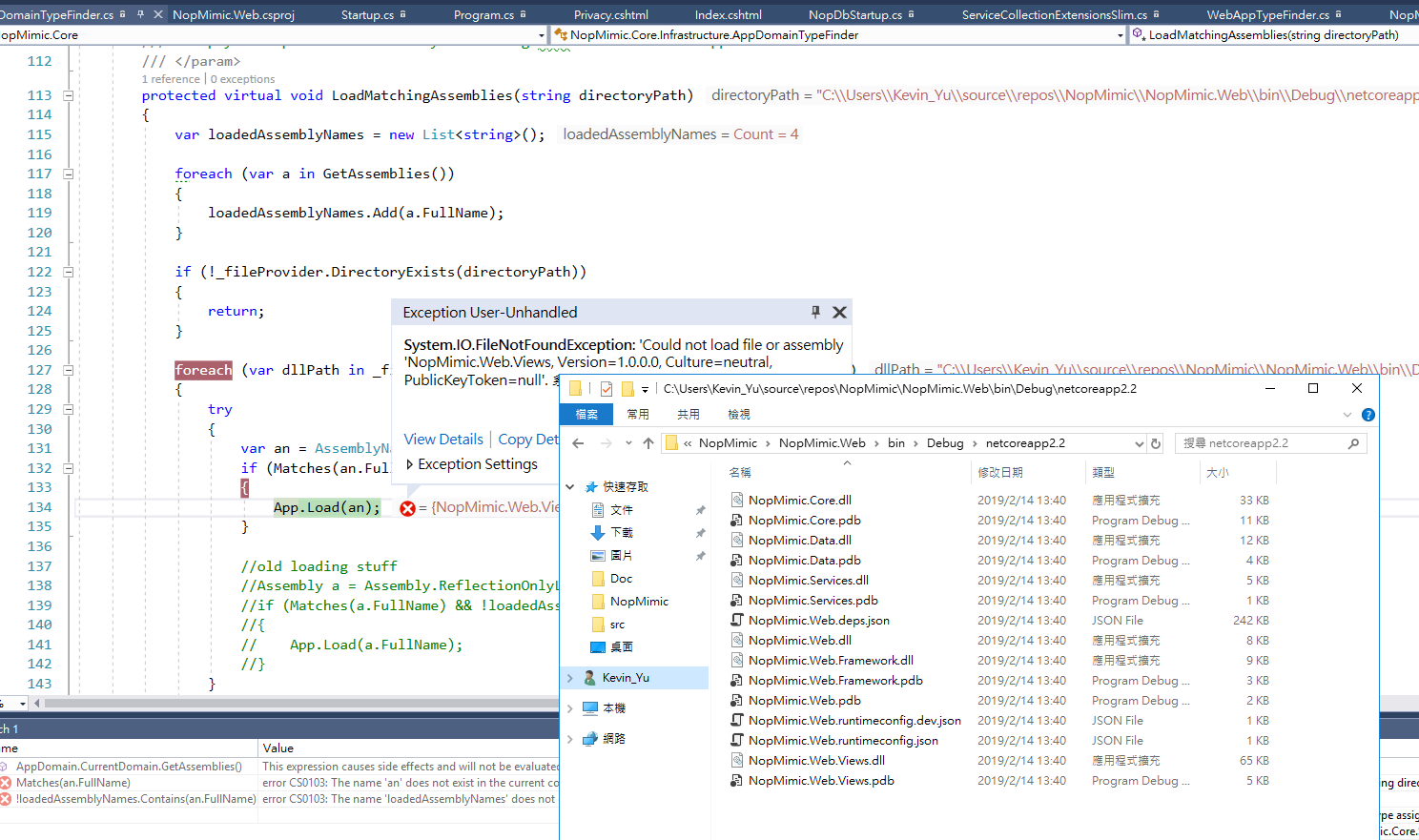This screenshot has width=1419, height=840.
Task: Click the NopMimic.Web.dll file icon
Action: pos(738,640)
